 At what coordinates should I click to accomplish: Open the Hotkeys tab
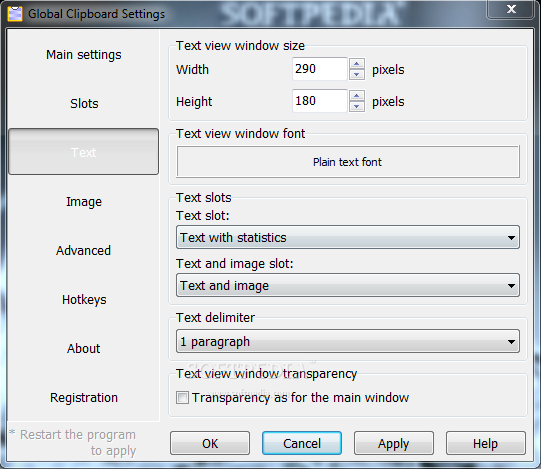pos(83,300)
